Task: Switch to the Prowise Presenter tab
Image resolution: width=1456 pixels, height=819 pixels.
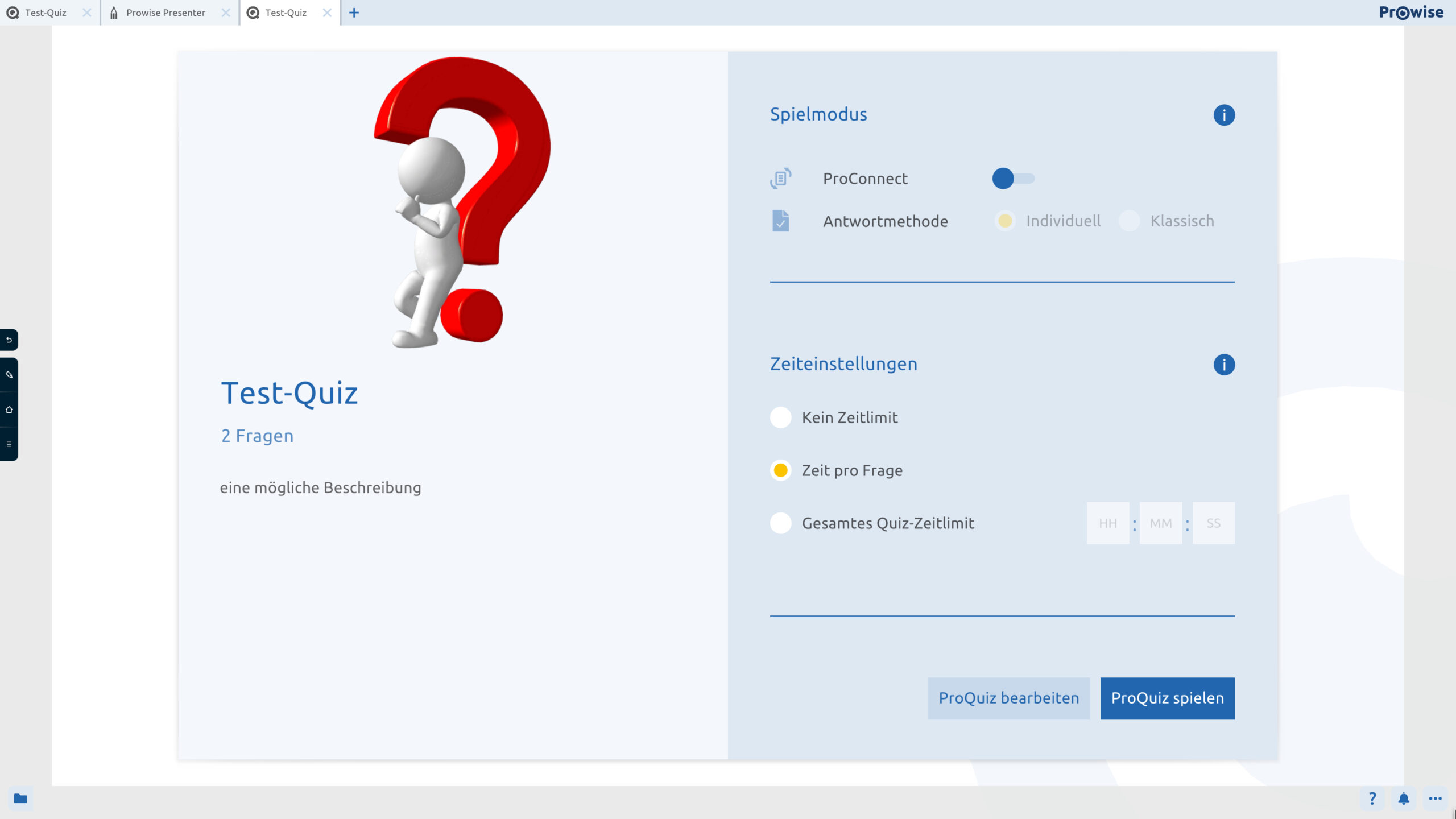Action: tap(166, 13)
